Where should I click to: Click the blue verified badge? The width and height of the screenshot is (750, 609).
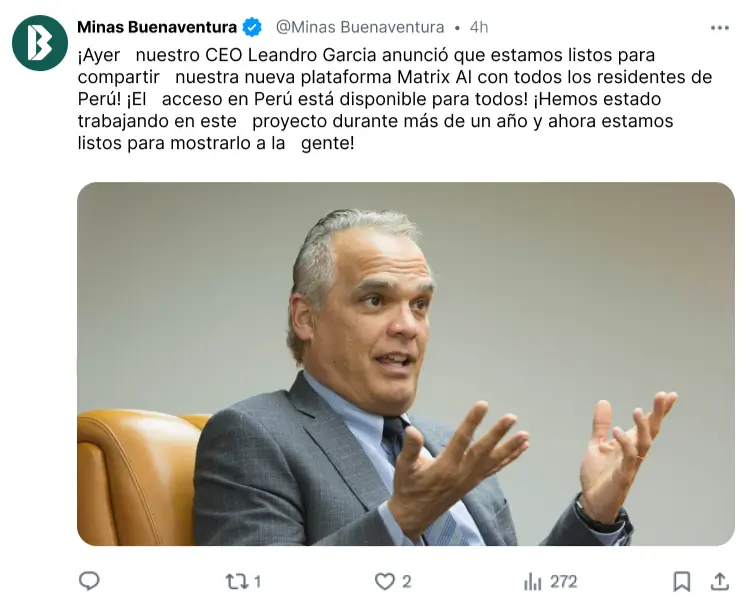point(252,27)
